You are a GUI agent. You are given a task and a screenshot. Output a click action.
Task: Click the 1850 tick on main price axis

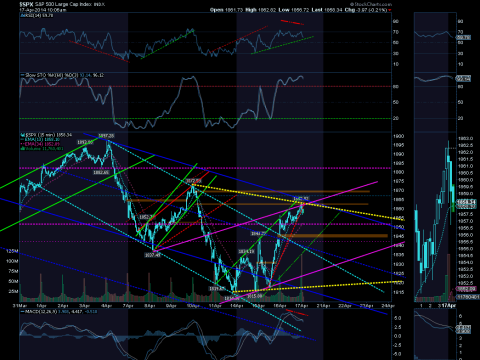[399, 227]
